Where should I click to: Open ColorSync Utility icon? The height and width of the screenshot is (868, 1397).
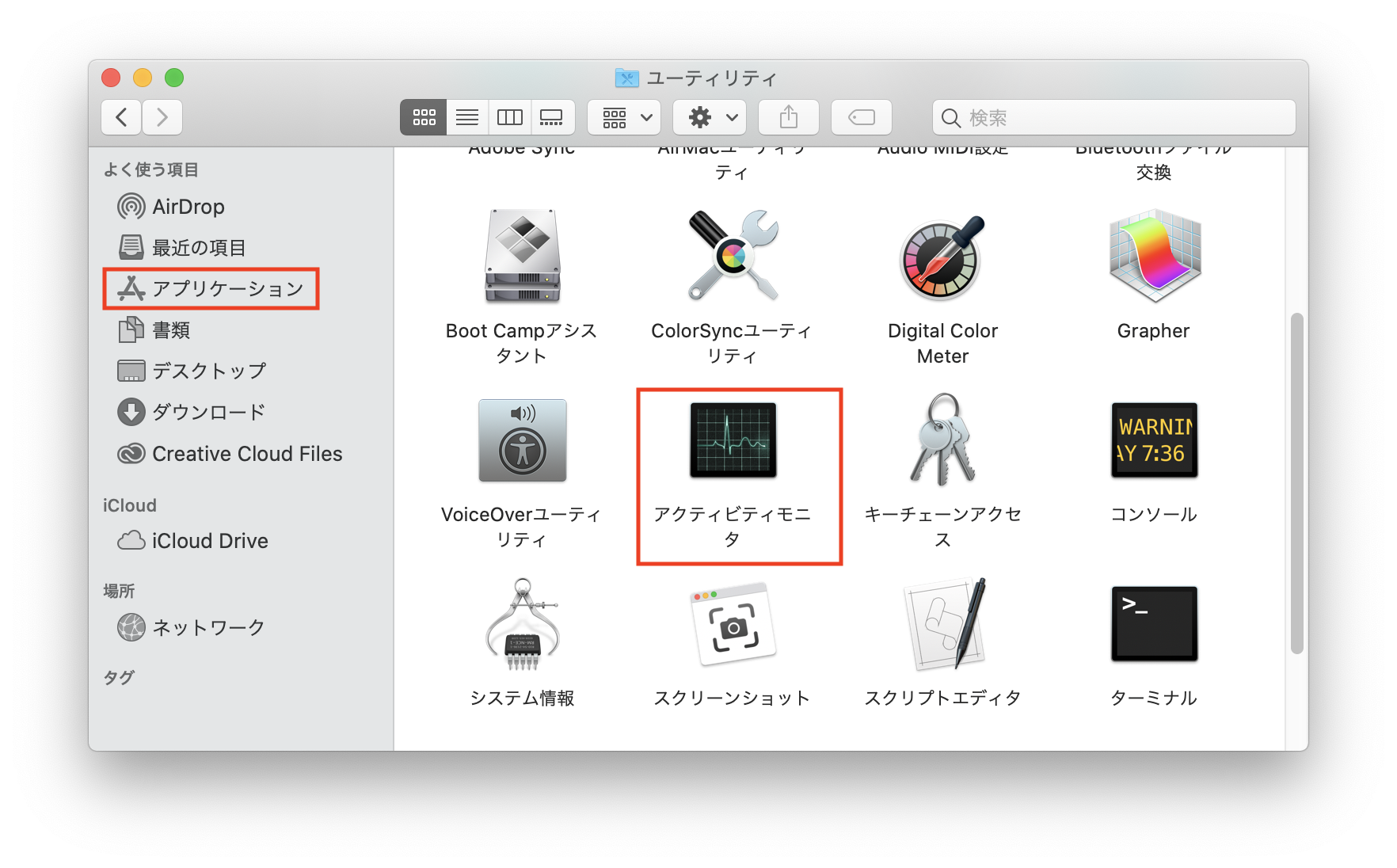(x=733, y=256)
